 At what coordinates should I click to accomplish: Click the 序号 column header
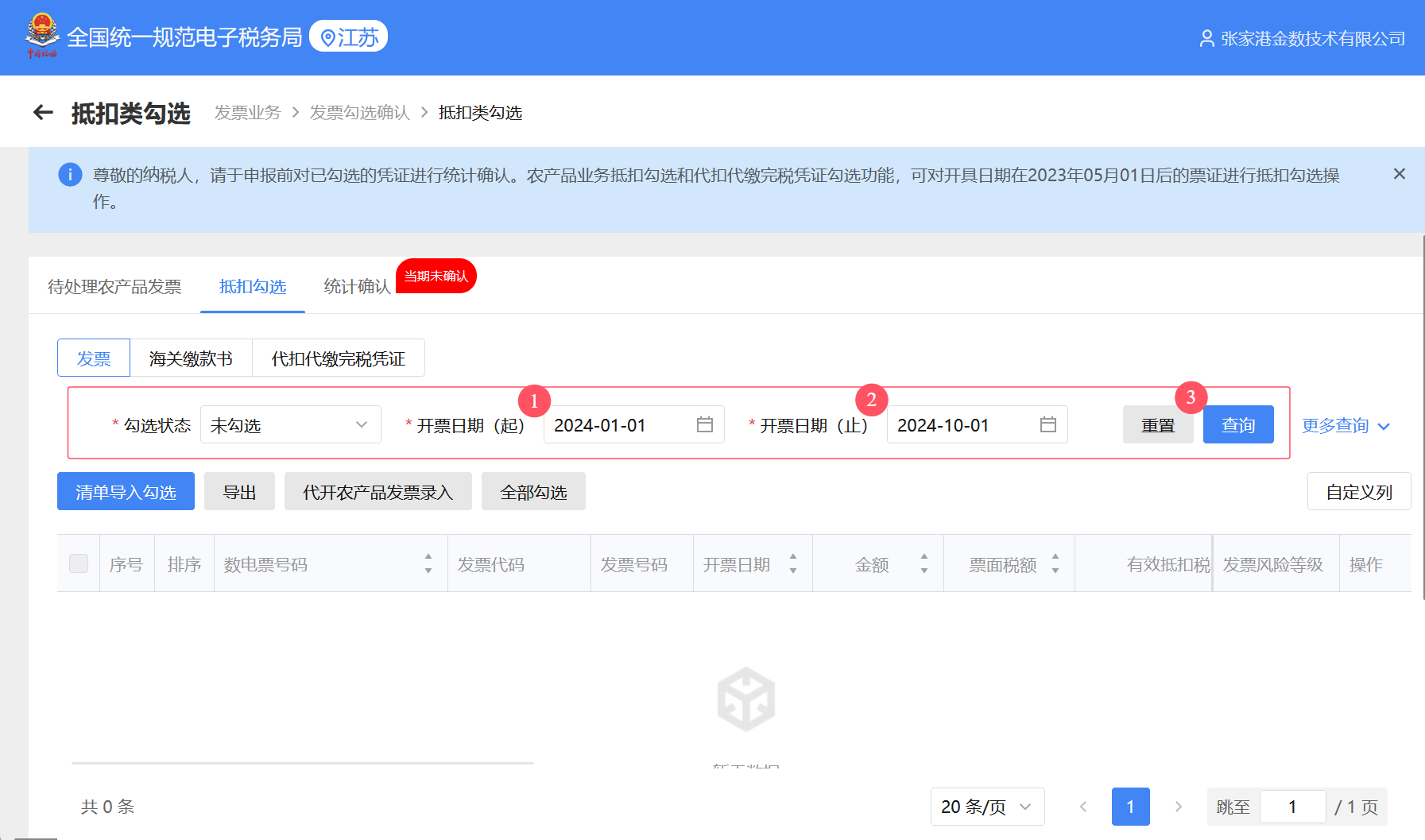[x=126, y=564]
